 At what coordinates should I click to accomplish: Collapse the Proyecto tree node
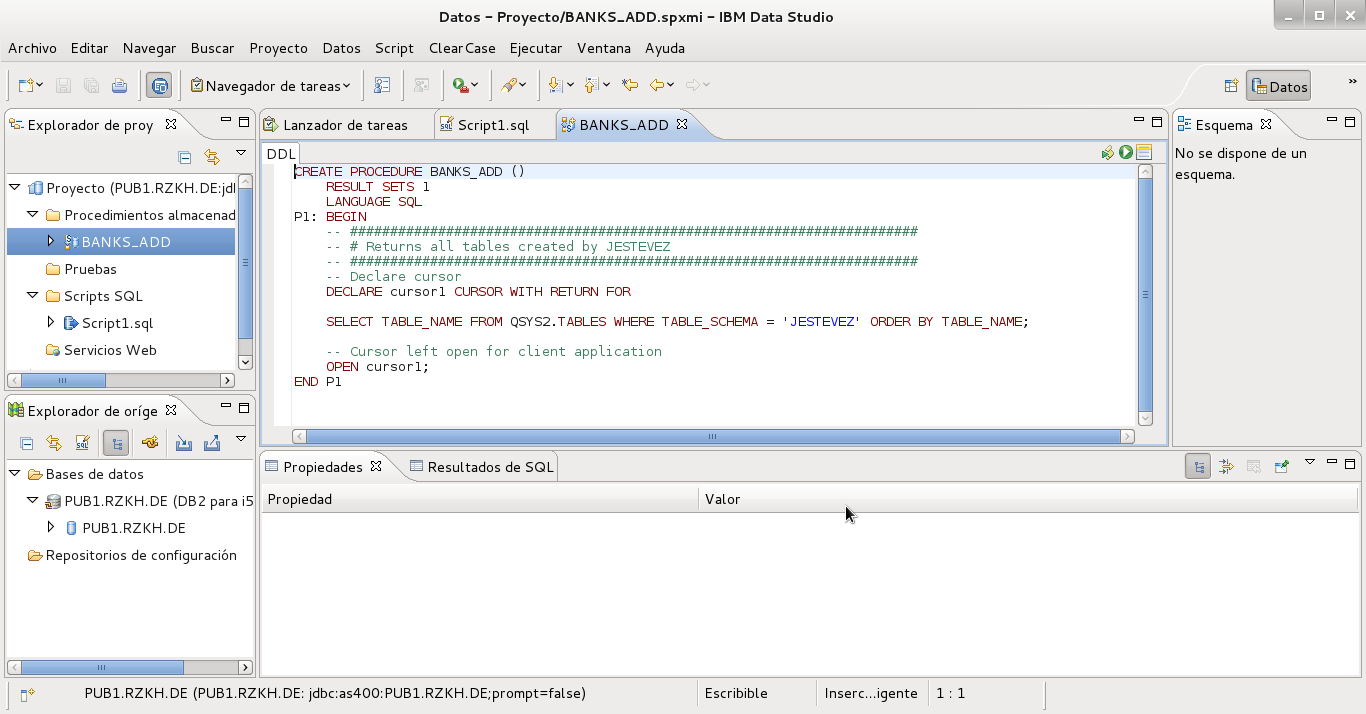15,187
